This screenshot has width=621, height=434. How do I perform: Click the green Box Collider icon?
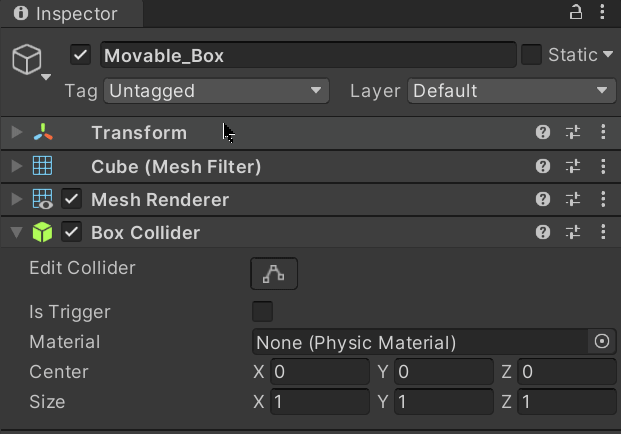click(x=42, y=232)
